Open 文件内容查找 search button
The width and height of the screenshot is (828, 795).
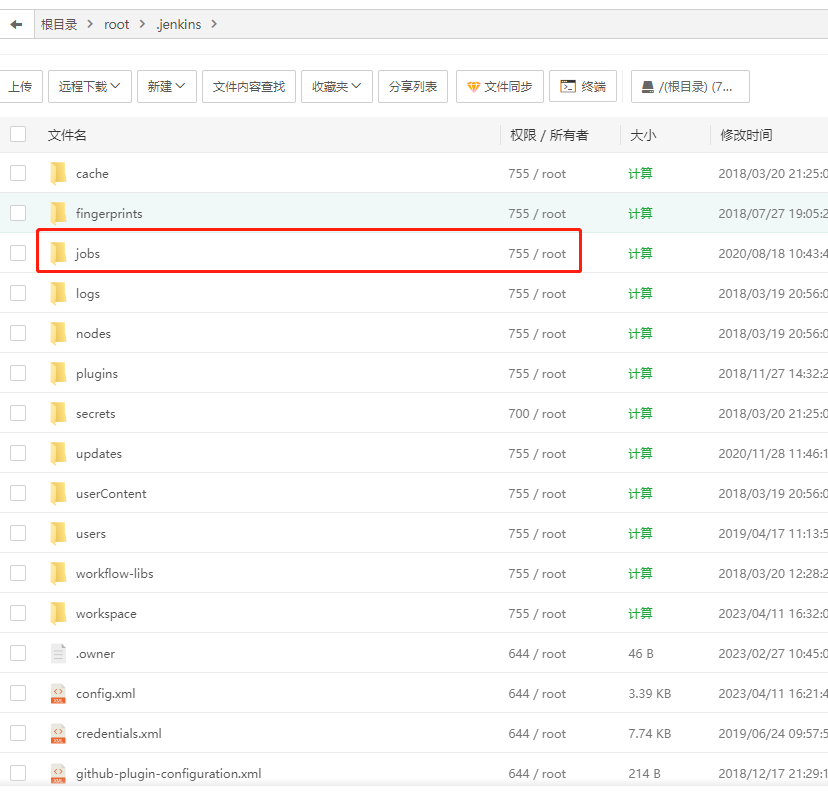tap(249, 87)
